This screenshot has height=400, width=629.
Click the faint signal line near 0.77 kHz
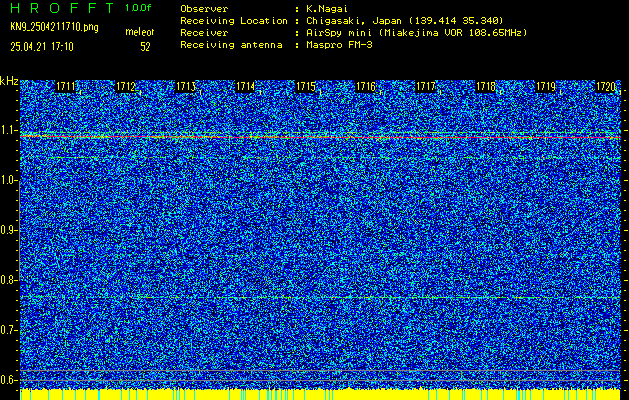(320, 298)
